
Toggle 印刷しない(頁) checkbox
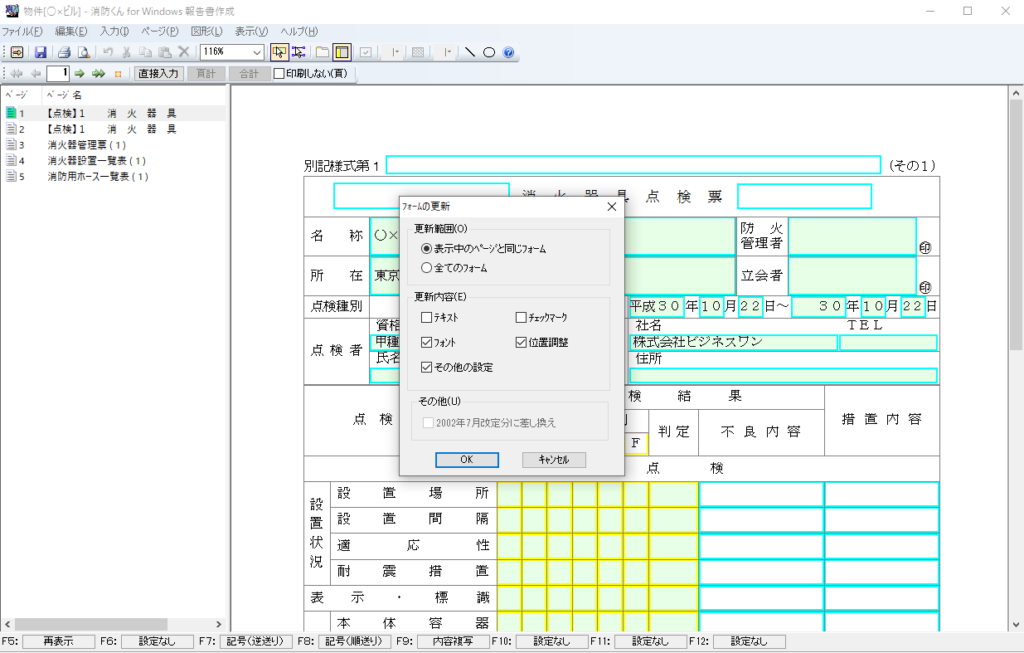pos(279,74)
